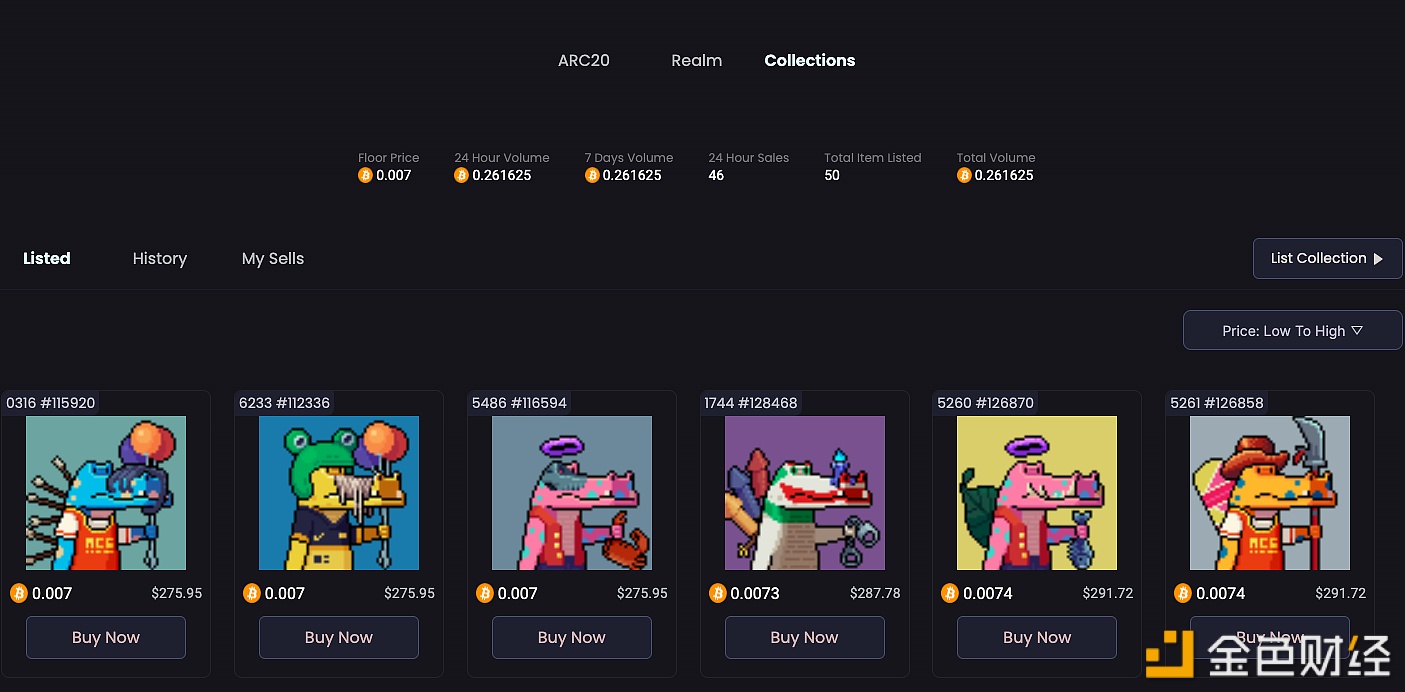Open the cowboy-hat crocodile thumbnail 5261
The image size is (1405, 692).
point(1270,493)
